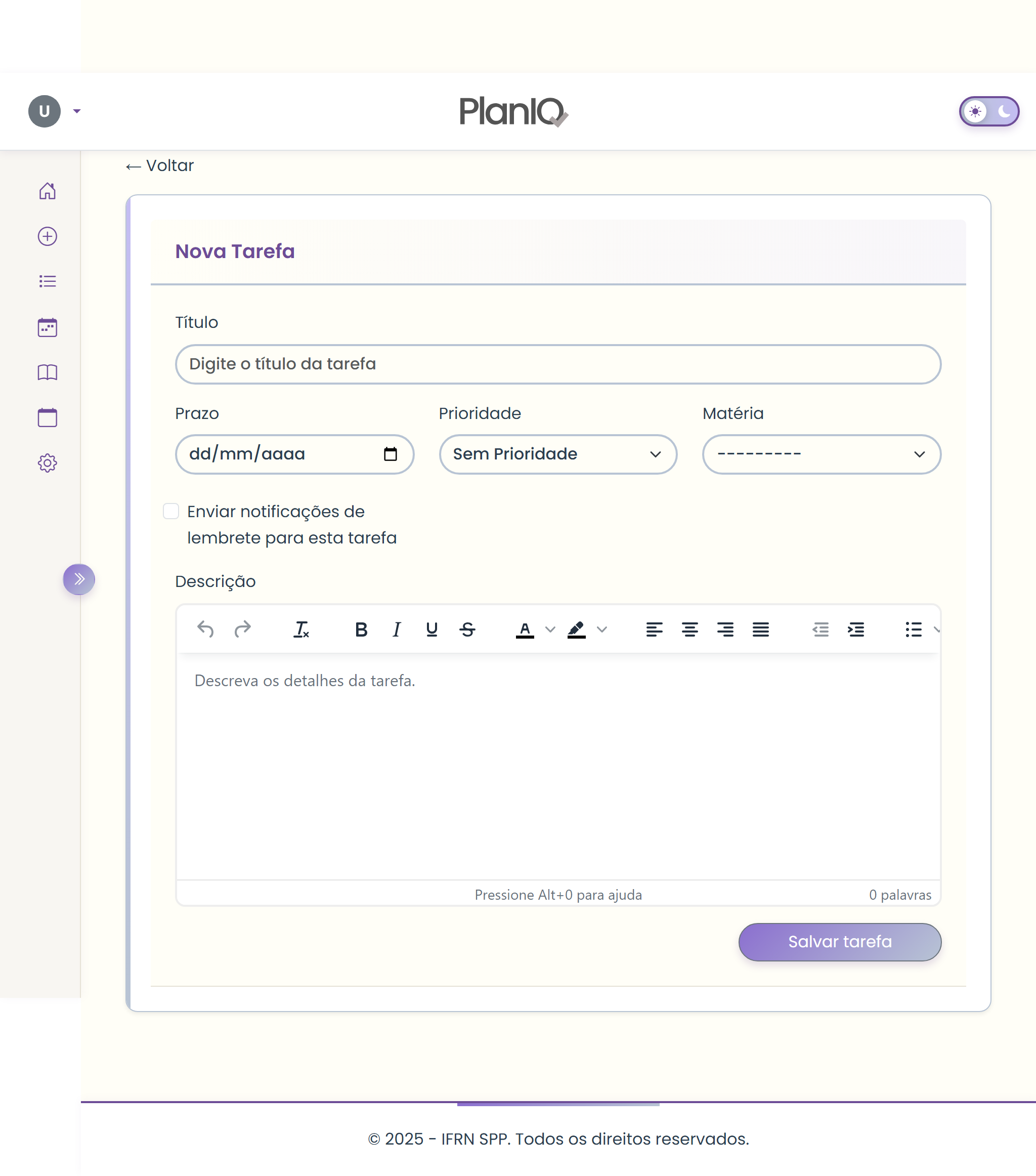
Task: Open the Matéria dropdown
Action: [821, 454]
